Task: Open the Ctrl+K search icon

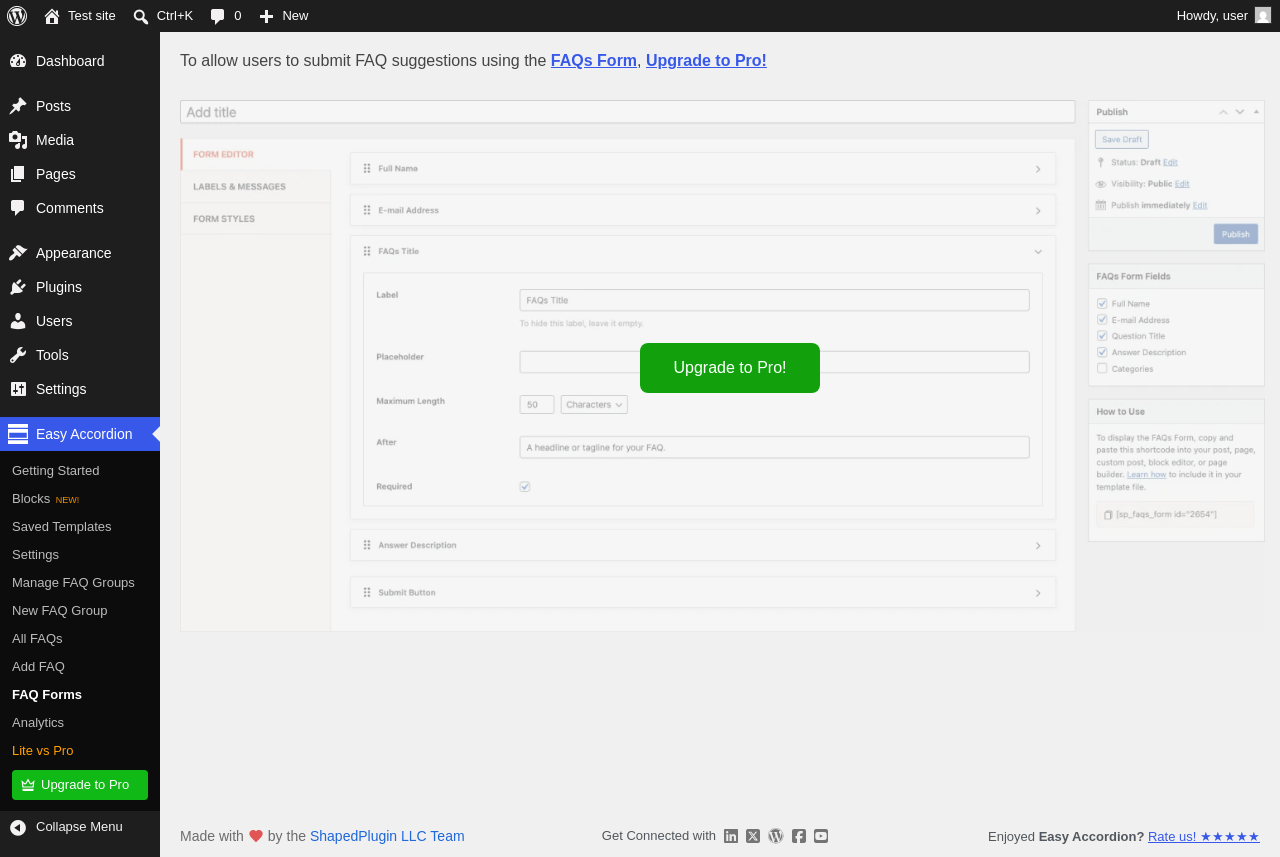Action: point(141,16)
